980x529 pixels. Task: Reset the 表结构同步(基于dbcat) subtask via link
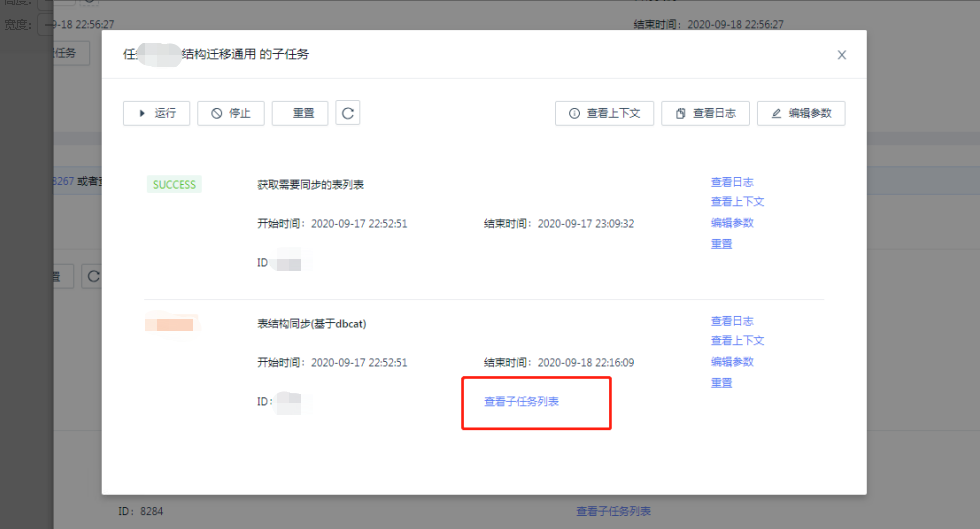click(x=721, y=383)
